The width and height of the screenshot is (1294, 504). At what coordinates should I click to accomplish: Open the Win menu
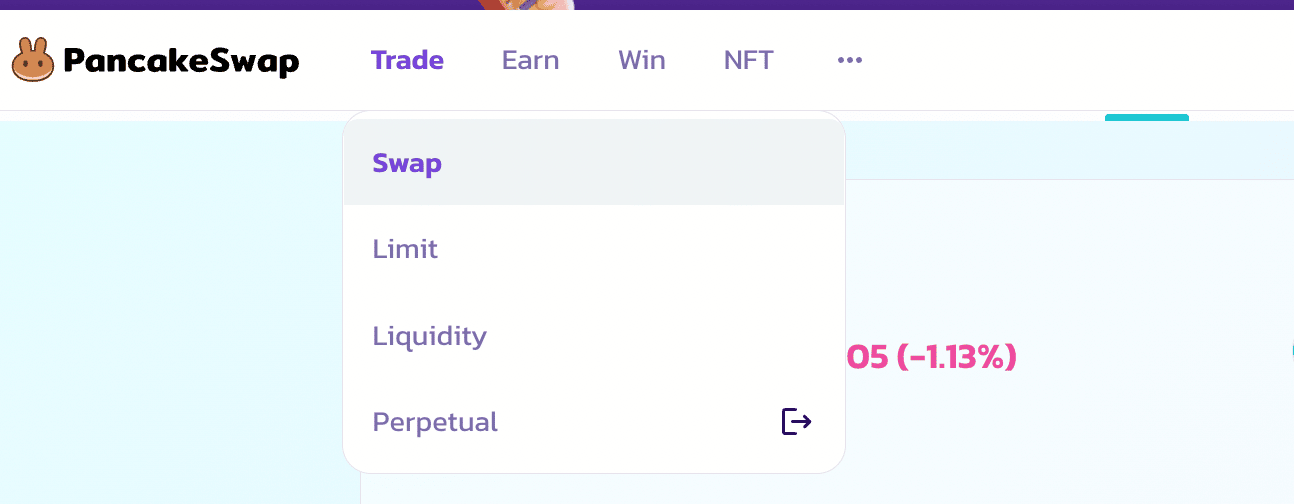[642, 61]
